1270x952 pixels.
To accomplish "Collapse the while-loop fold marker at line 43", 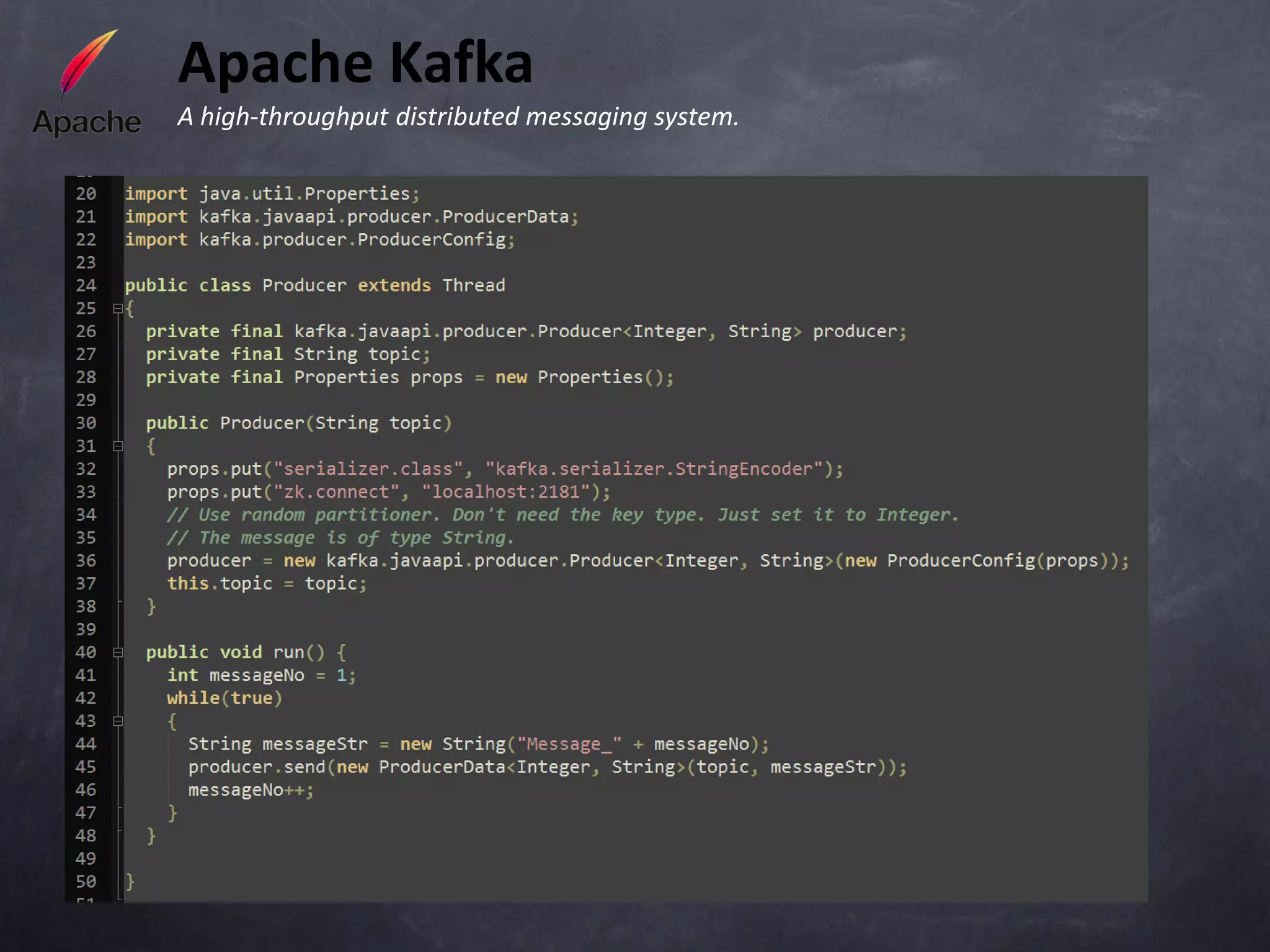I will 118,721.
